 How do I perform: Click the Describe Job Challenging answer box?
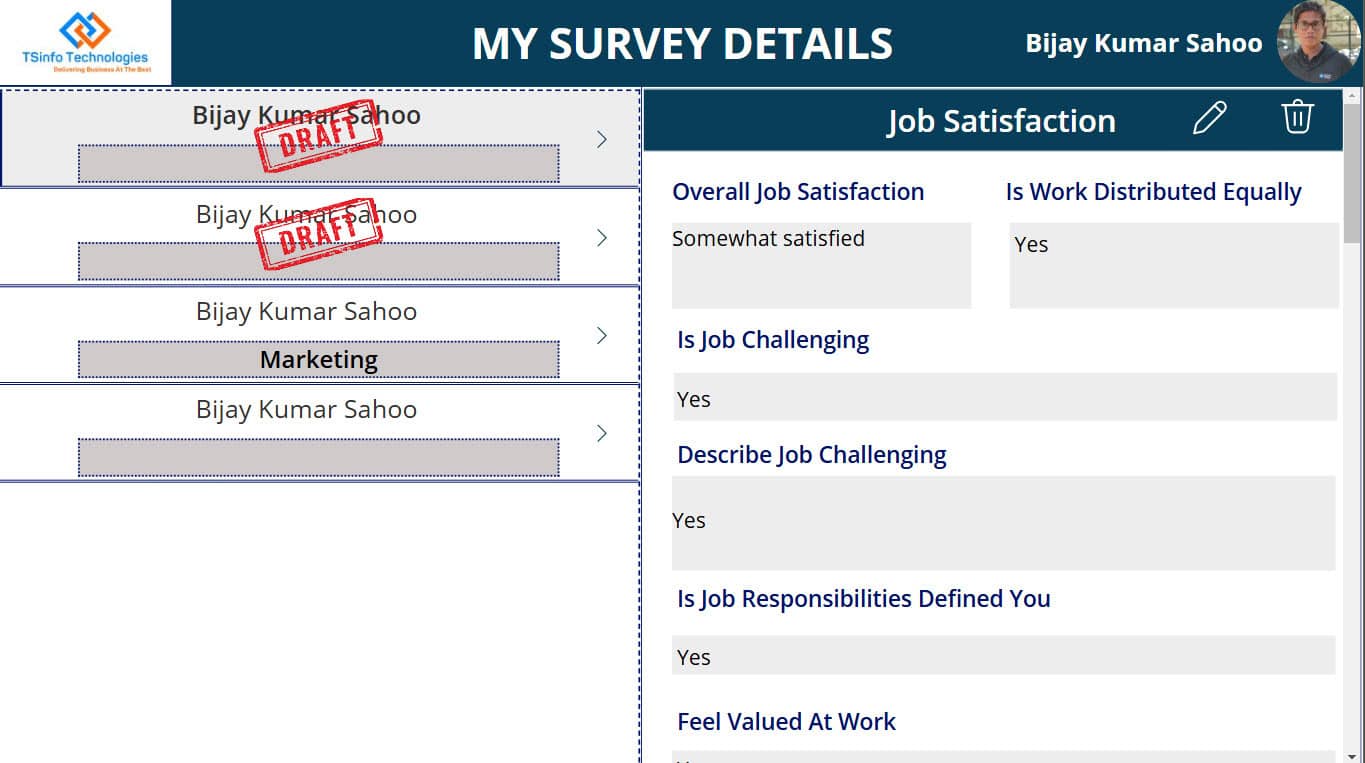click(x=1004, y=521)
